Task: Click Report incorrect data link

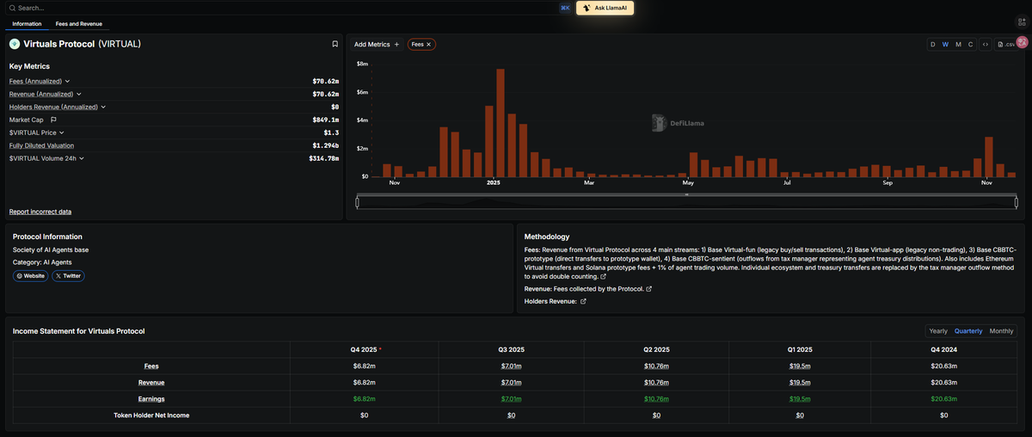Action: (x=40, y=212)
